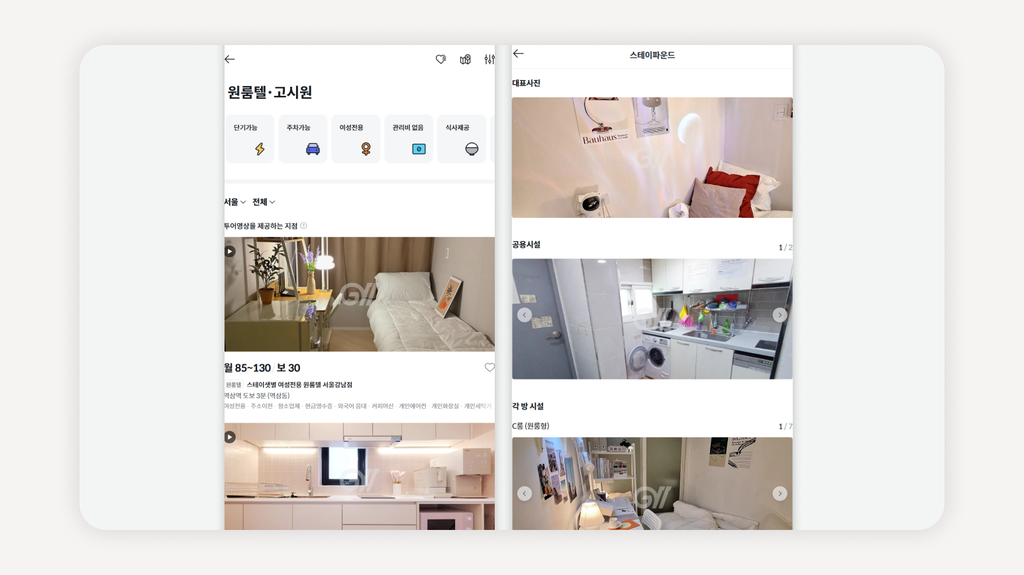Select the 식사제공 filter card
The image size is (1024, 575).
point(462,139)
